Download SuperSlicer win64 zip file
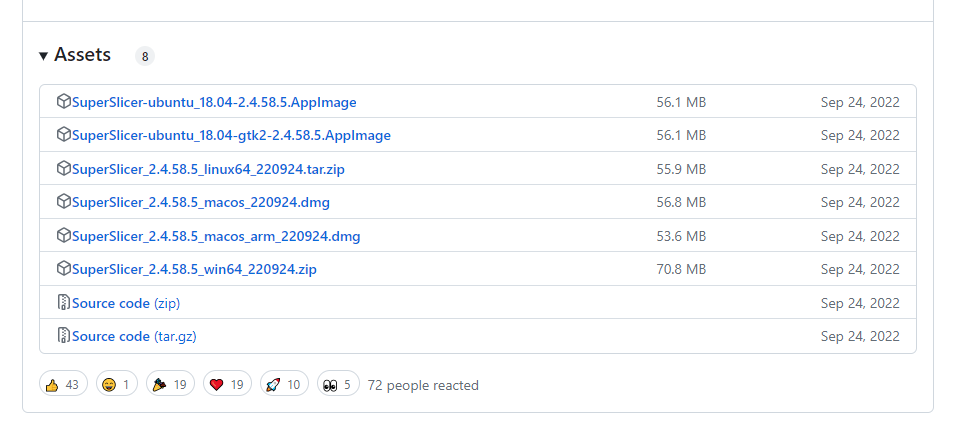Screen dimensions: 954x422 [x=194, y=269]
